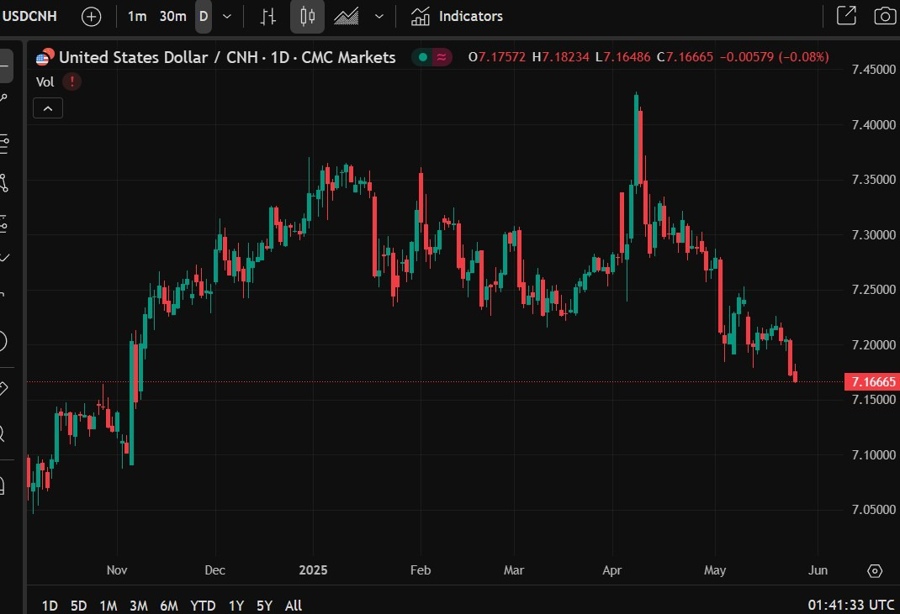Image resolution: width=900 pixels, height=614 pixels.
Task: Click the 7.30000 price scale label
Action: [874, 235]
